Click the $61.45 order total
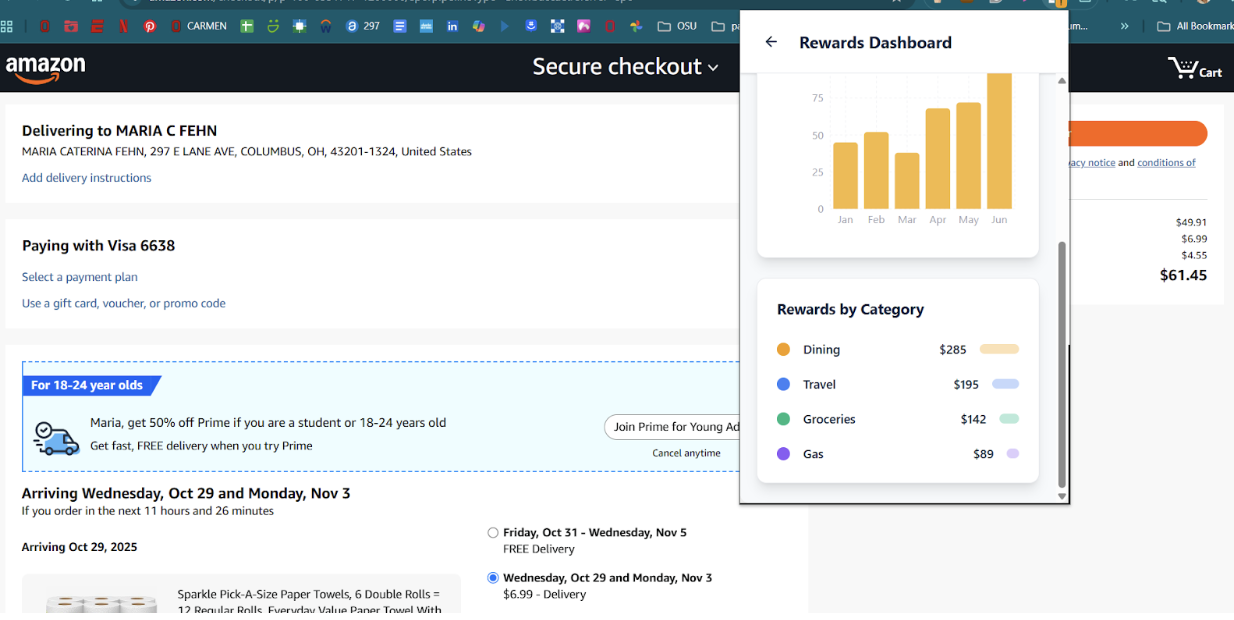Viewport: 1234px width, 620px height. tap(1183, 275)
